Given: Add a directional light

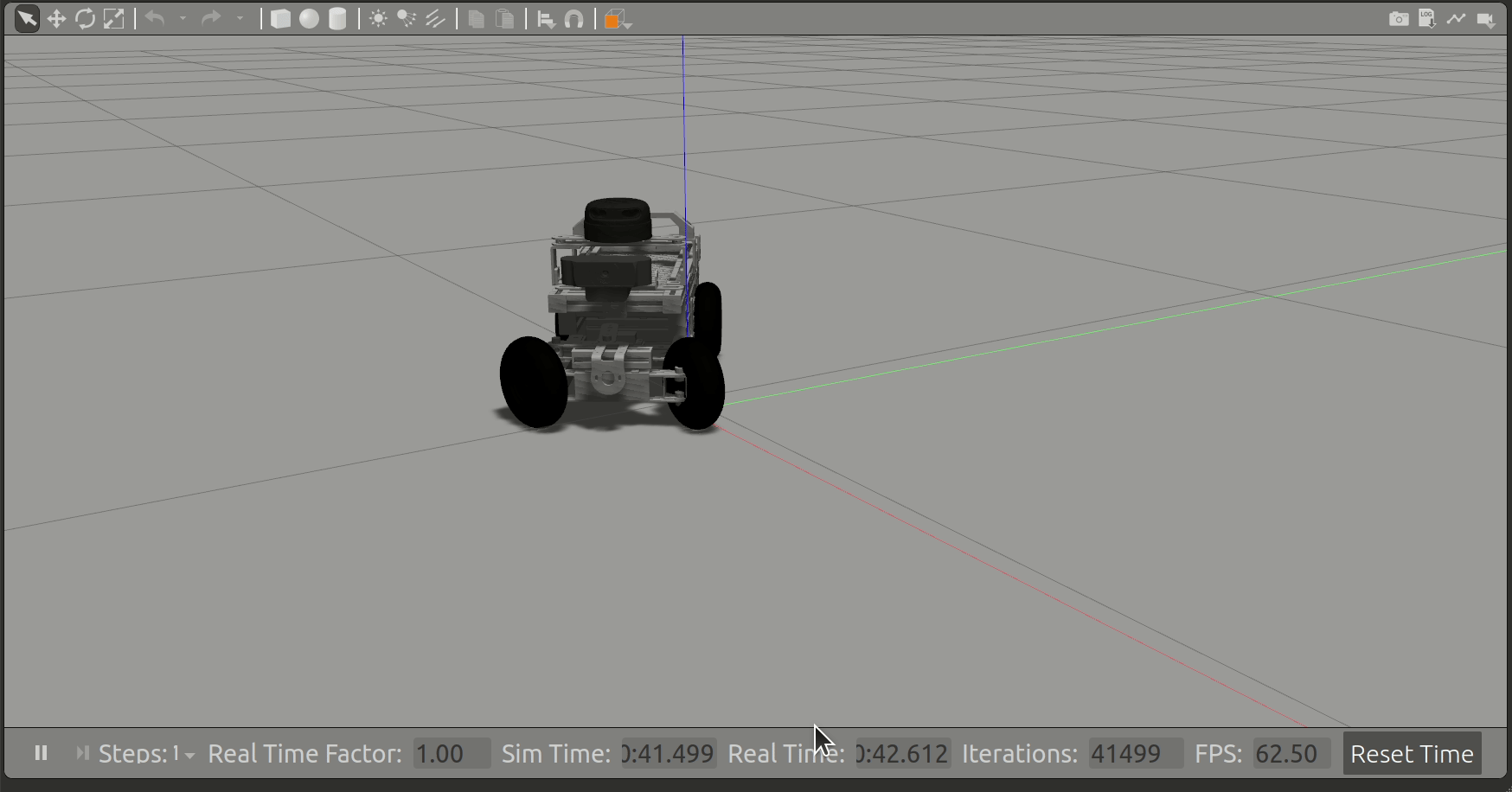Looking at the screenshot, I should pos(435,19).
